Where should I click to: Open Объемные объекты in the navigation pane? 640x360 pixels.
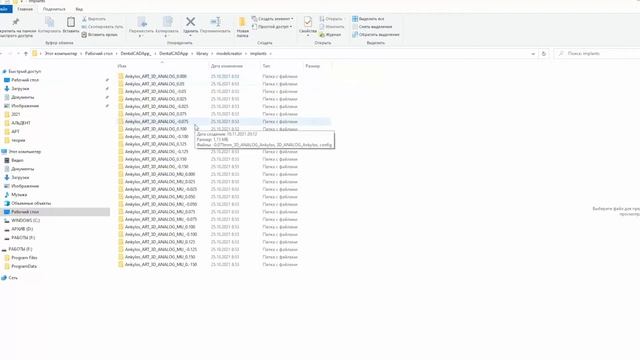31,203
